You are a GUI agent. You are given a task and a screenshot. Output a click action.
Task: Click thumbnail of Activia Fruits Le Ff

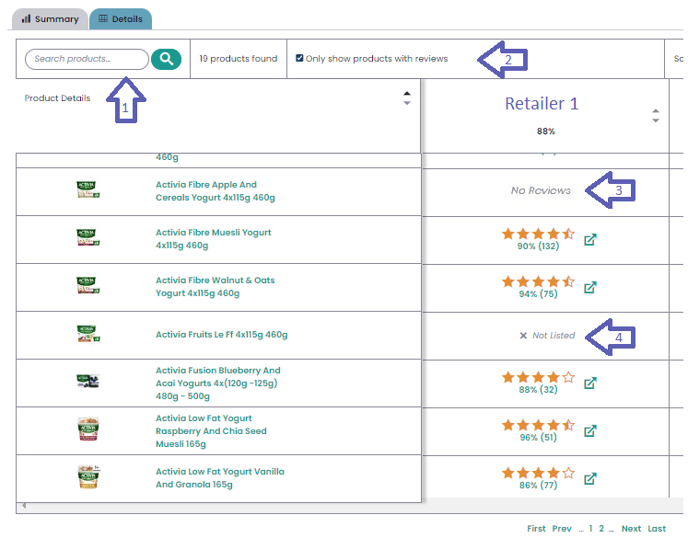coord(88,334)
